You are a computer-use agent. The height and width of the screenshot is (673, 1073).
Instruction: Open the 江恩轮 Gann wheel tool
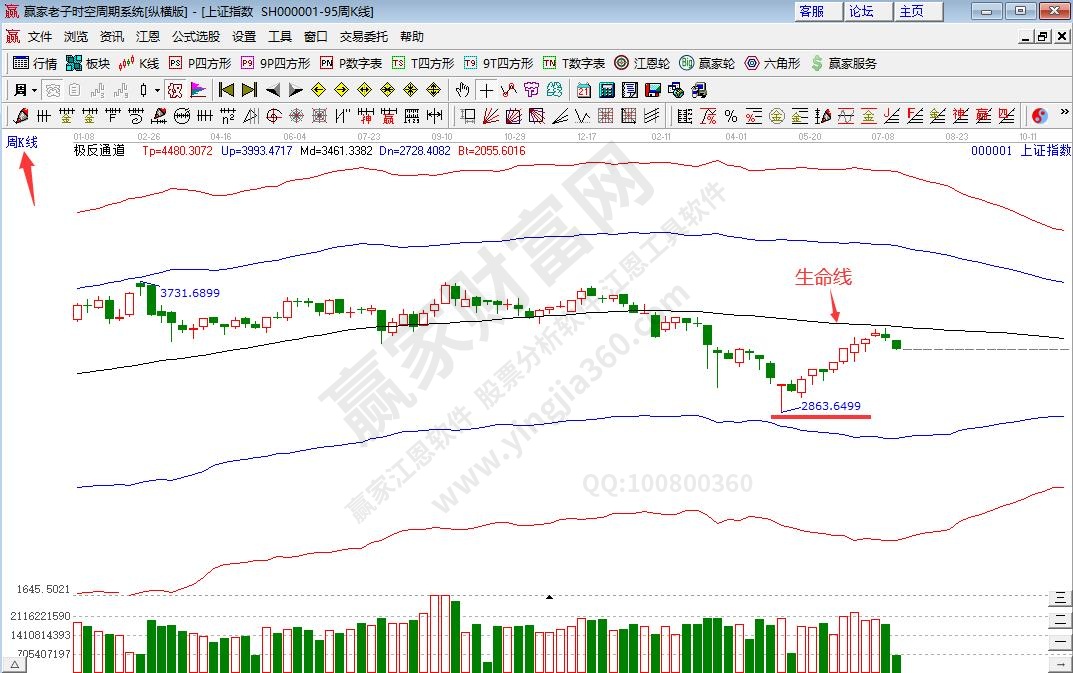642,63
